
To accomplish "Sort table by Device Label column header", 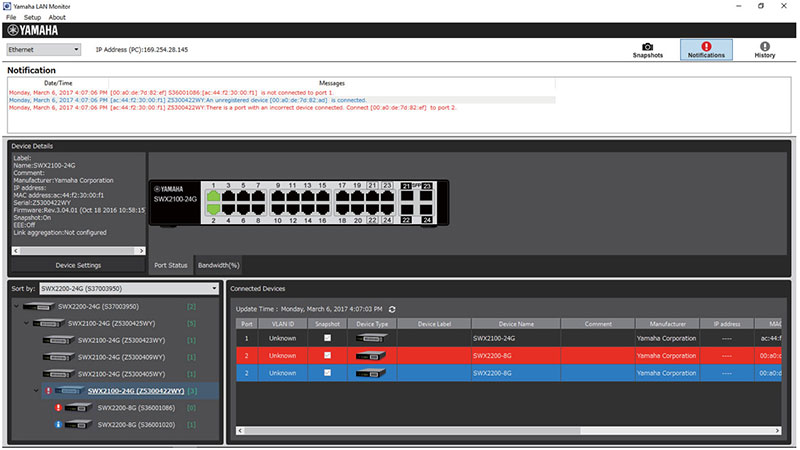I will tap(434, 324).
